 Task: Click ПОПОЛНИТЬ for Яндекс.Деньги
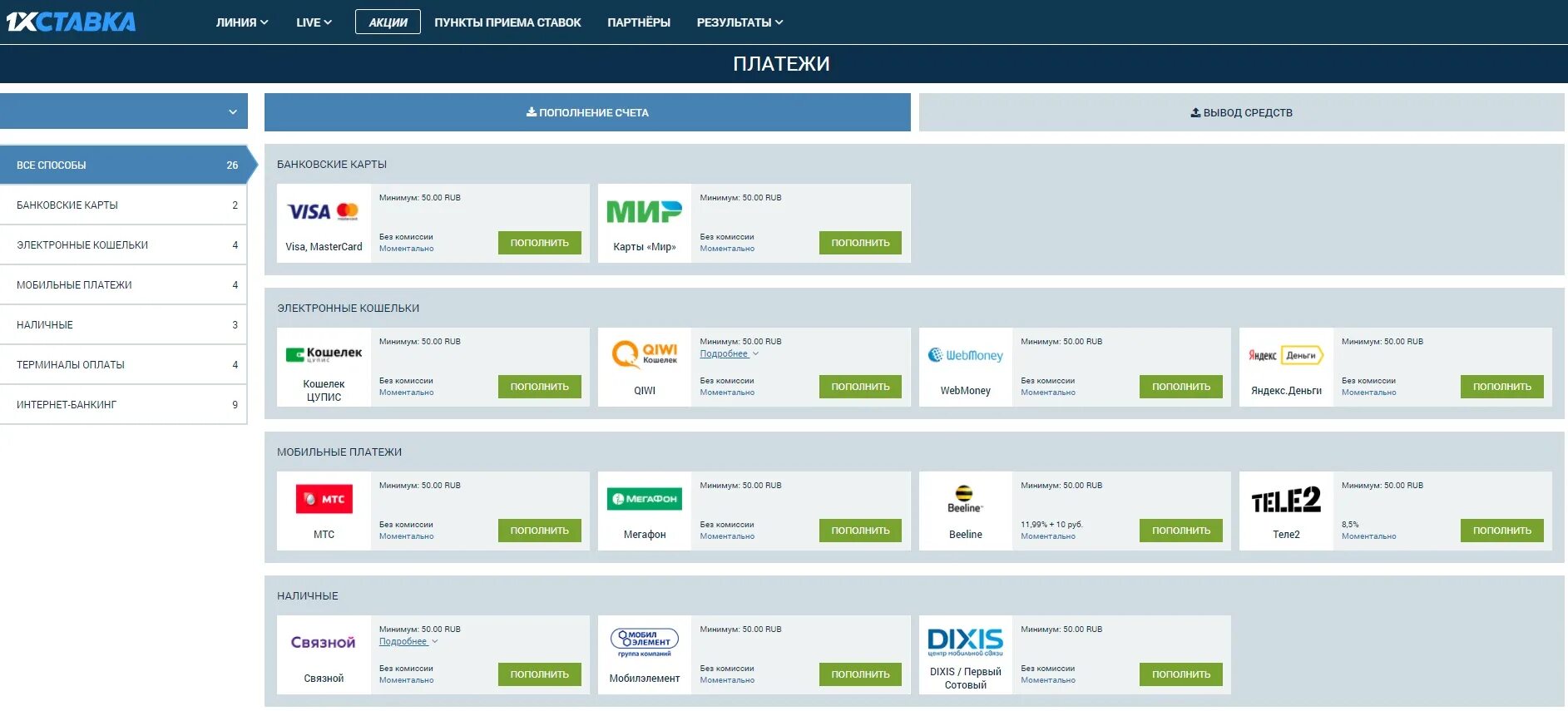1502,387
